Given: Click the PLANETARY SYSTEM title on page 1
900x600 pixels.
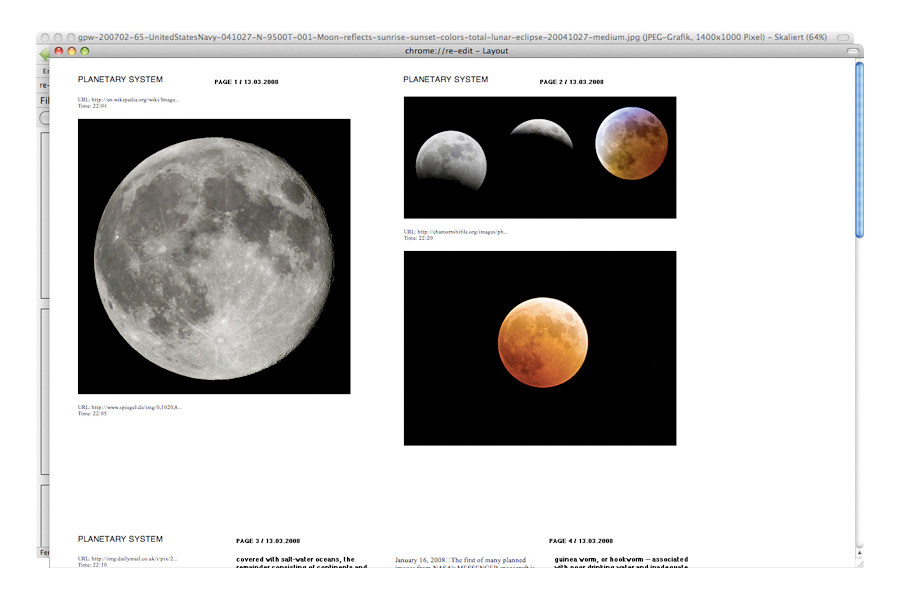Looking at the screenshot, I should (x=120, y=79).
